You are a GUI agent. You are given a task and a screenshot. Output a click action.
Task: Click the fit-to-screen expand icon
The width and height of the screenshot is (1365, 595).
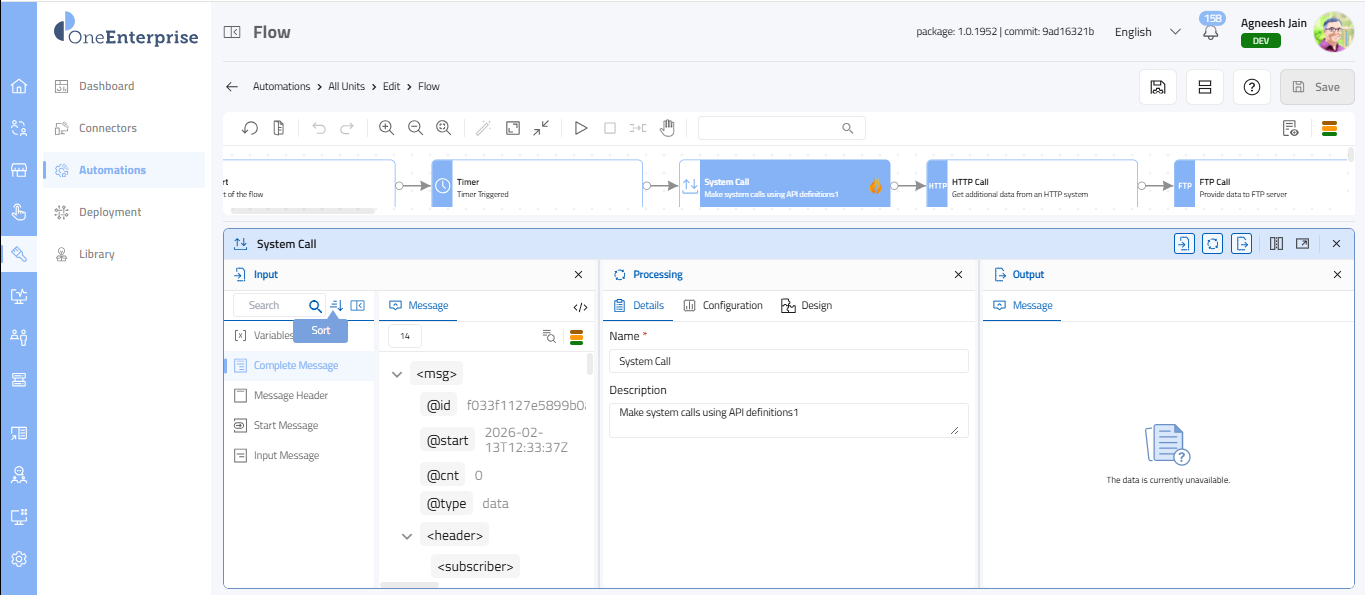pos(512,128)
